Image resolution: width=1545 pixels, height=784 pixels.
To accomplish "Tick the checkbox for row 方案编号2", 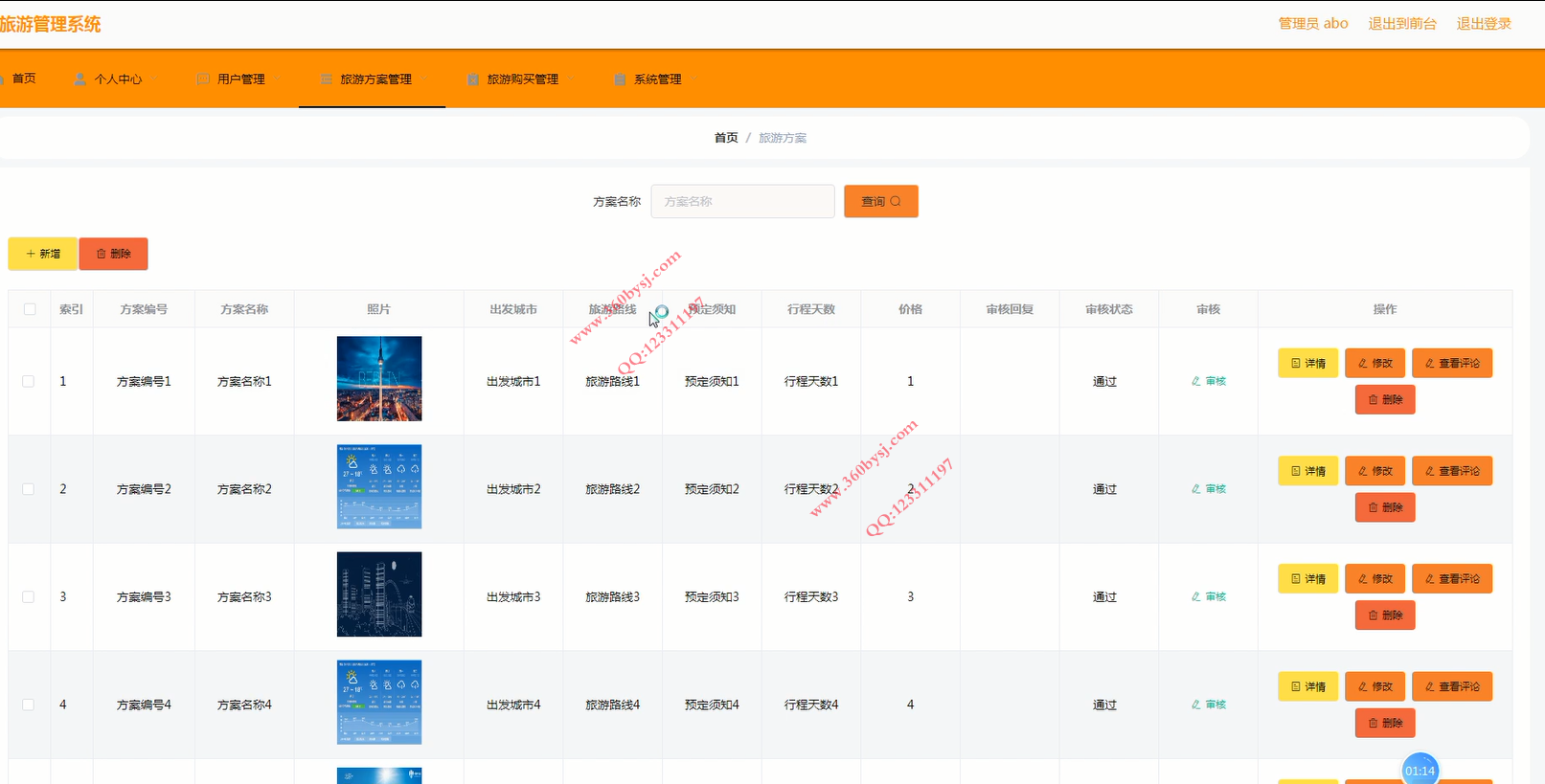I will tap(29, 489).
